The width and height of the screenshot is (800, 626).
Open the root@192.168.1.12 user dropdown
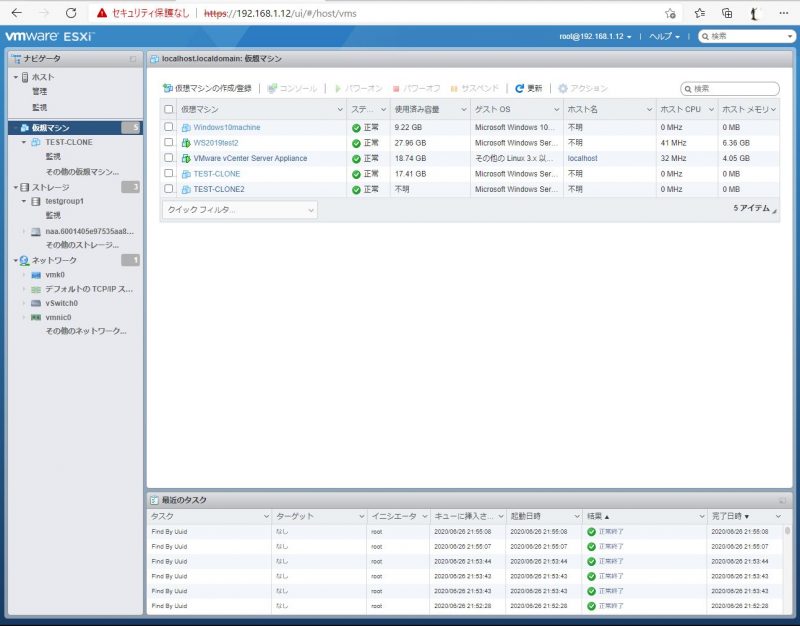point(595,37)
